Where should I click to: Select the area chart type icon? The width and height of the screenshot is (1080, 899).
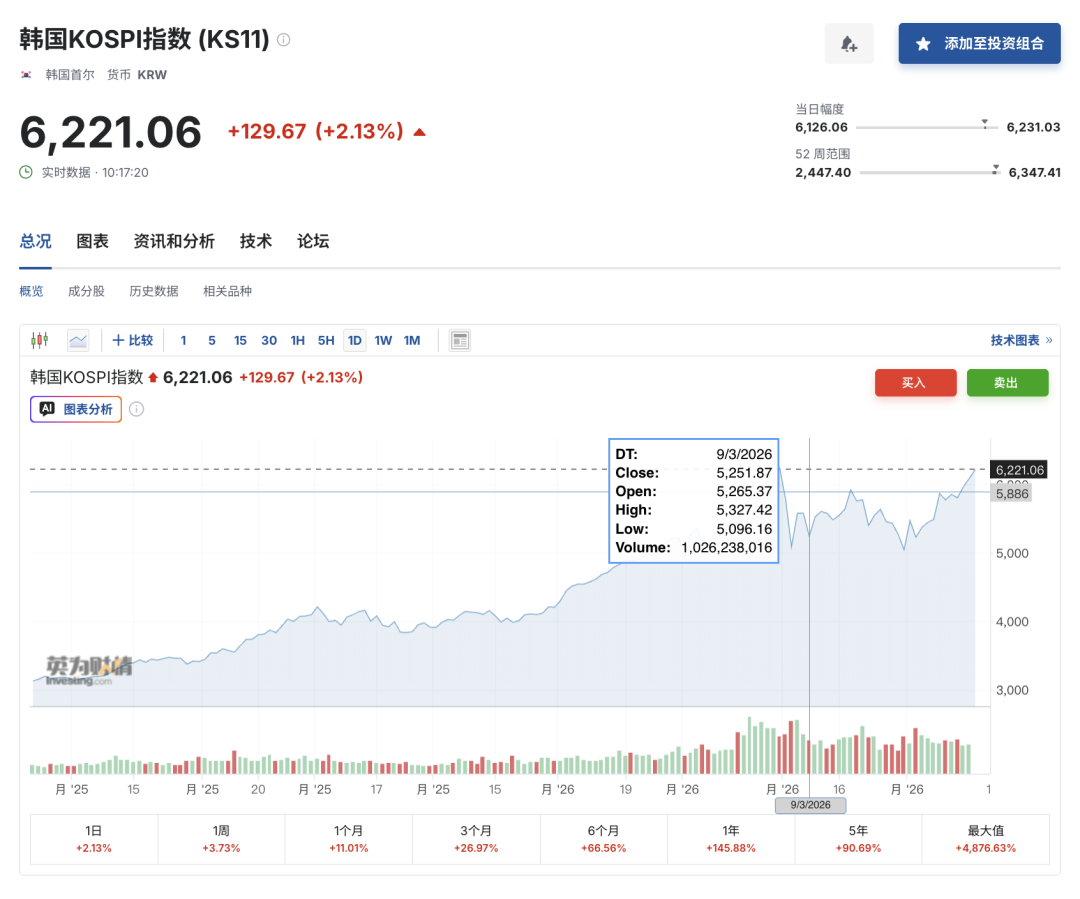[x=78, y=341]
